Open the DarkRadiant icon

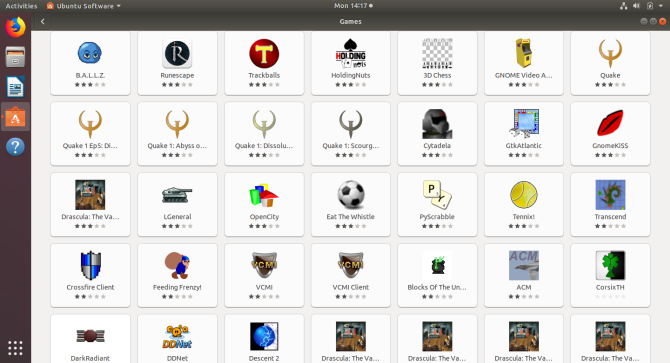click(90, 336)
